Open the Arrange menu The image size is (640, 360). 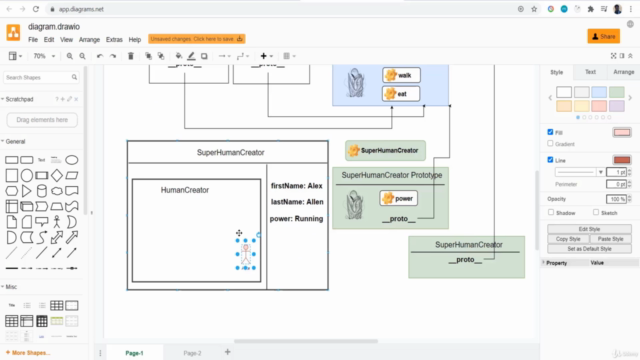pos(89,40)
